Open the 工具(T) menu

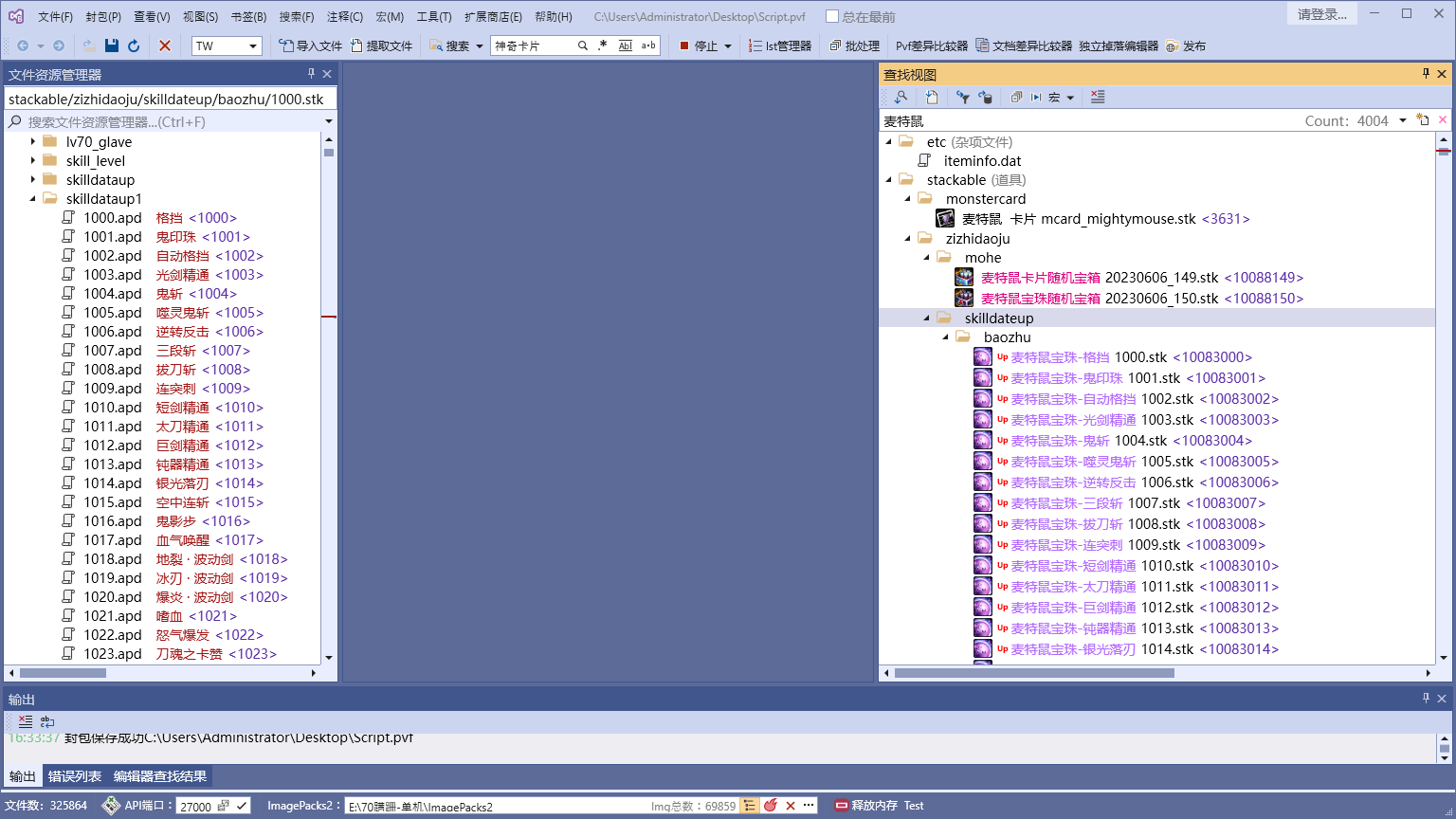[434, 16]
